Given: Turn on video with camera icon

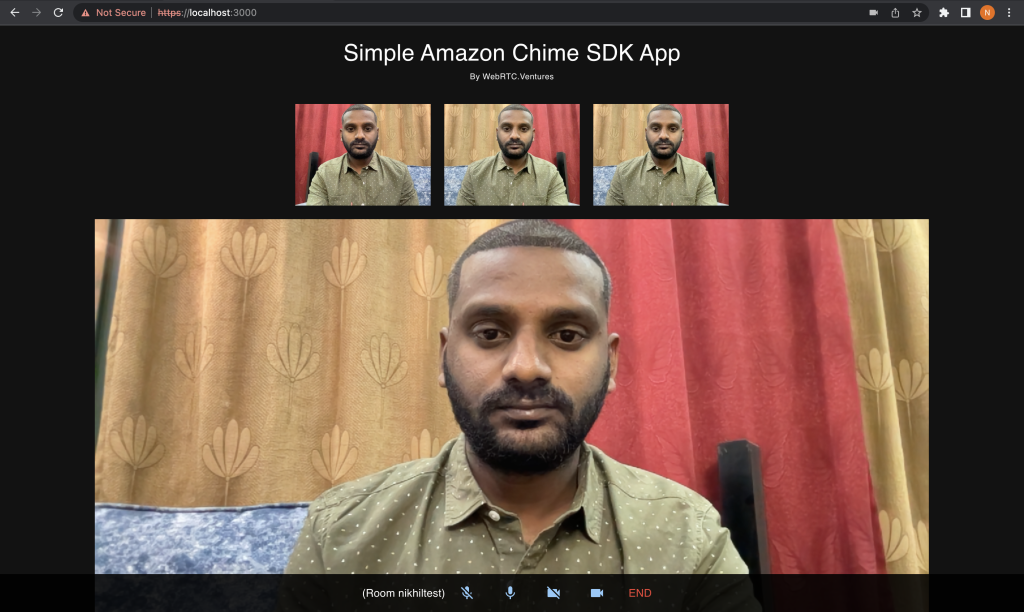Looking at the screenshot, I should coord(597,593).
